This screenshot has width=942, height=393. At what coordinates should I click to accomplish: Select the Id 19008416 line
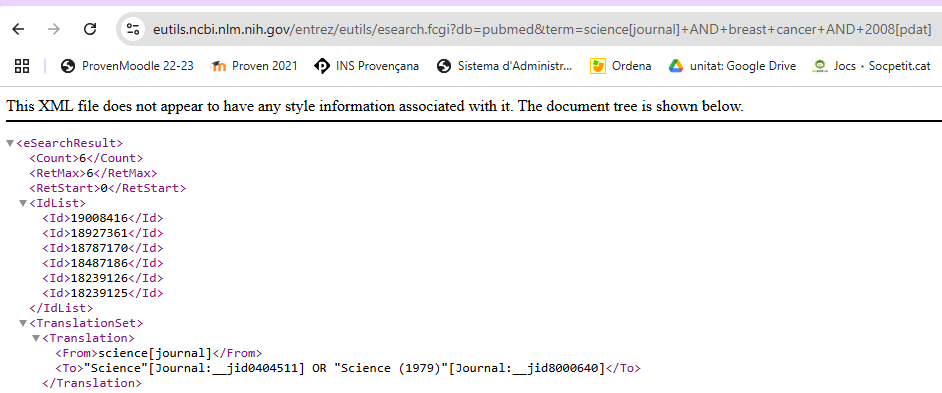tap(103, 218)
